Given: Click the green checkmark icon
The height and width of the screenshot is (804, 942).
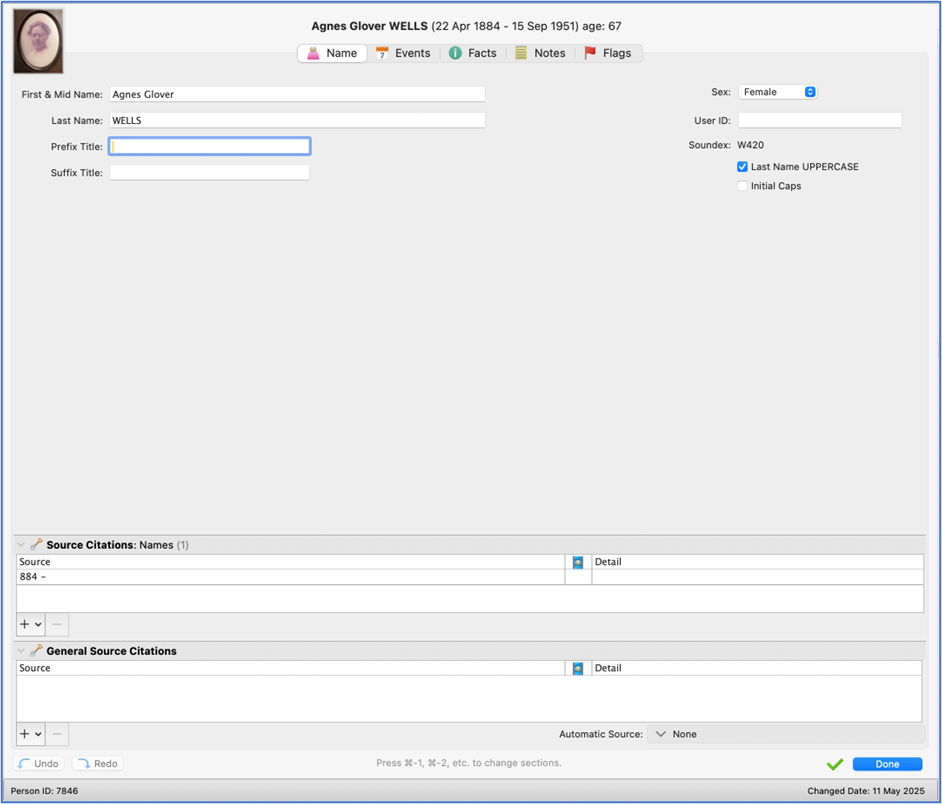Looking at the screenshot, I should coord(834,764).
